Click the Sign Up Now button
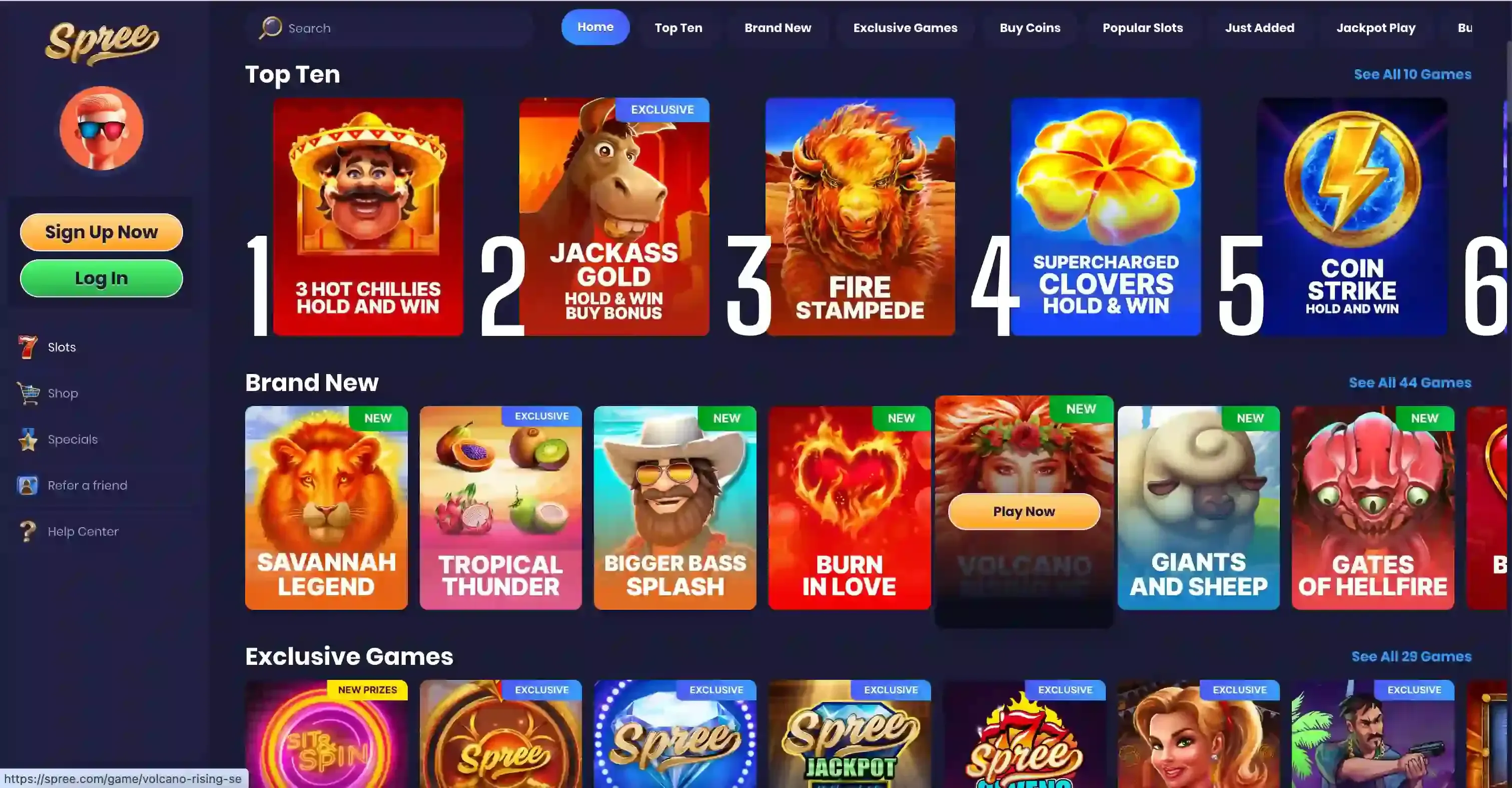 (102, 232)
